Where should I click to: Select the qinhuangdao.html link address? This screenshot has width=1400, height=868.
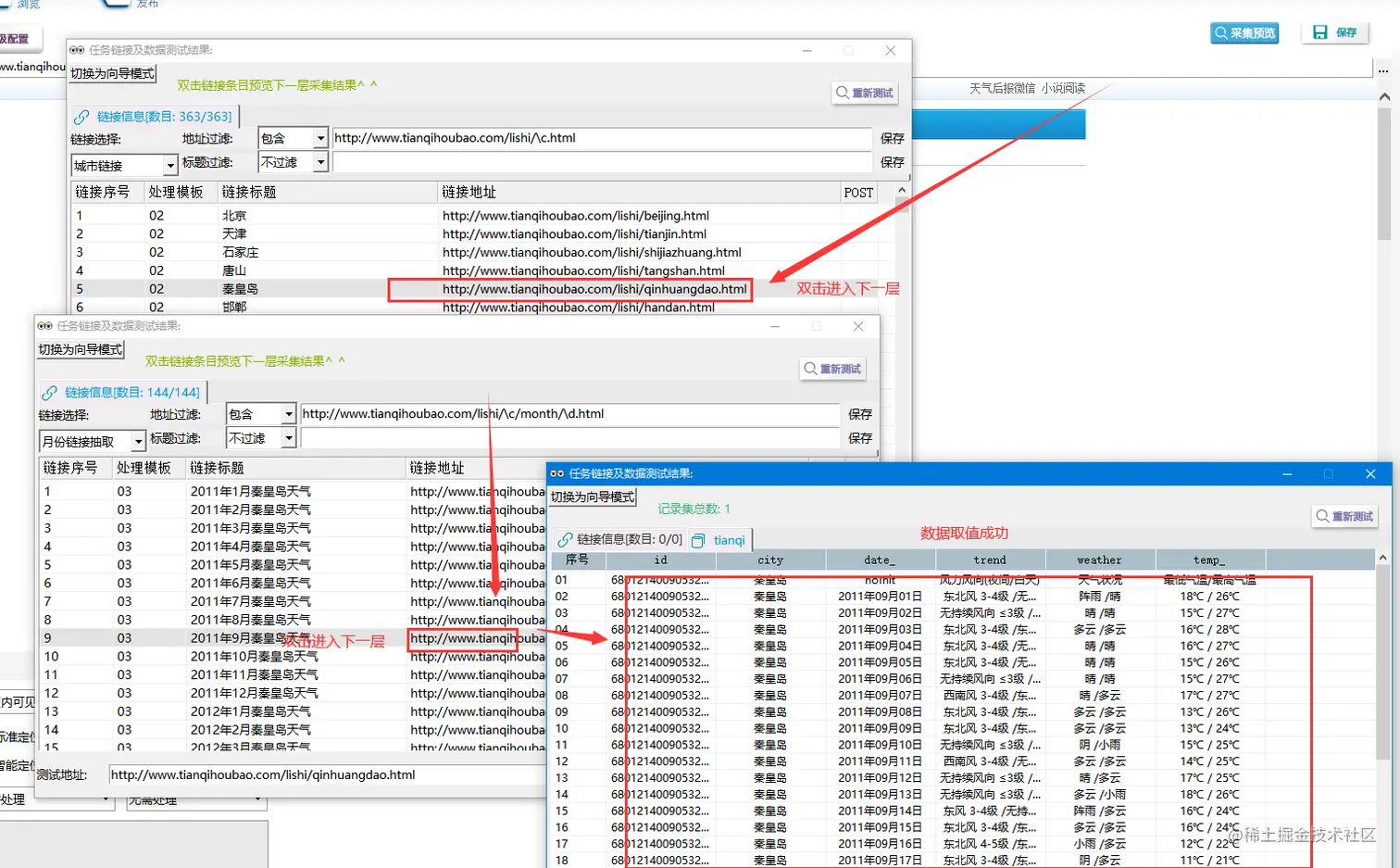point(594,289)
